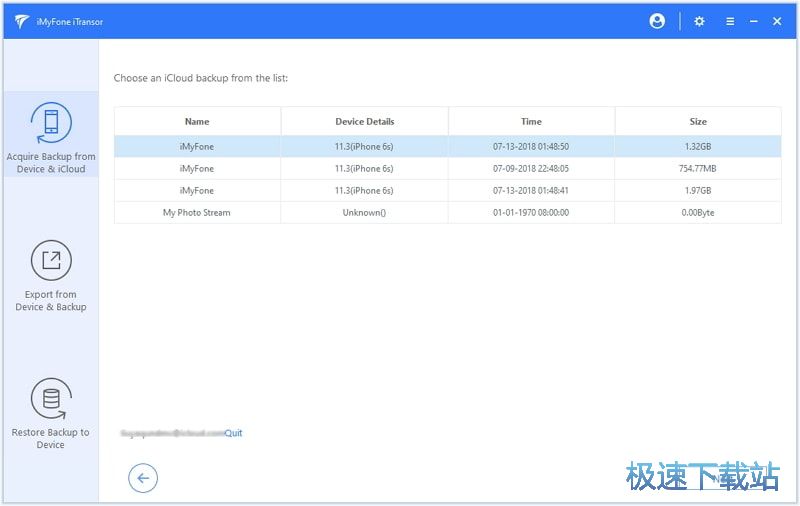Viewport: 800px width, 506px height.
Task: Select the iMyFone backup sized 1.32GB
Action: coord(448,146)
